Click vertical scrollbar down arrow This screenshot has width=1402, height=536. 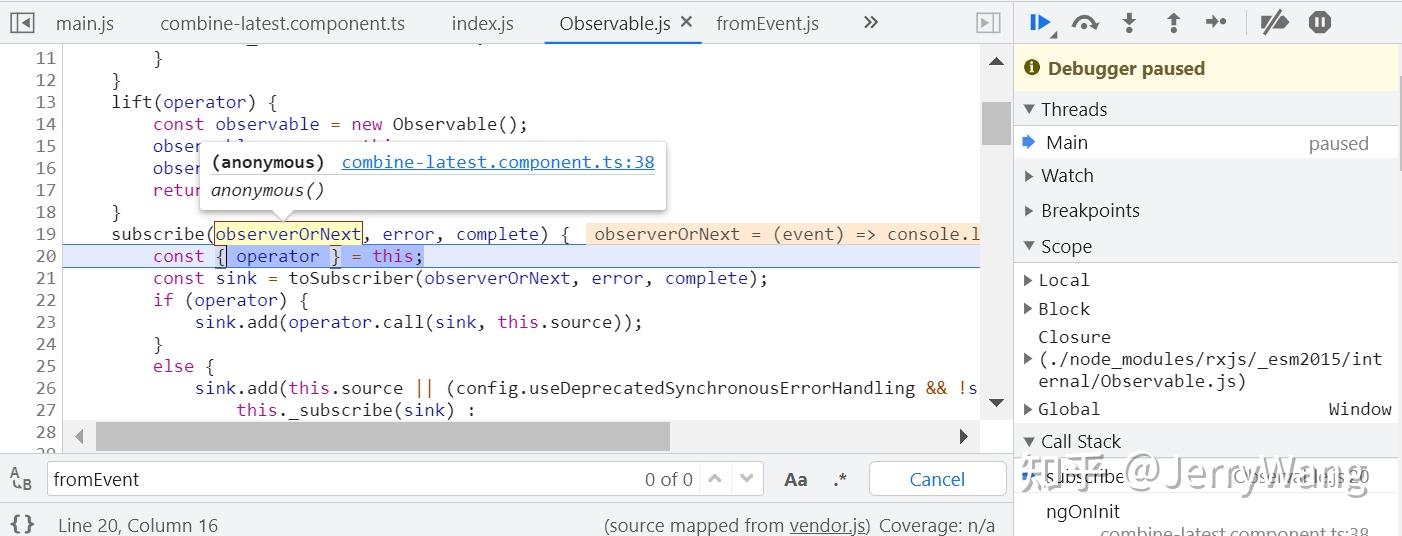996,402
